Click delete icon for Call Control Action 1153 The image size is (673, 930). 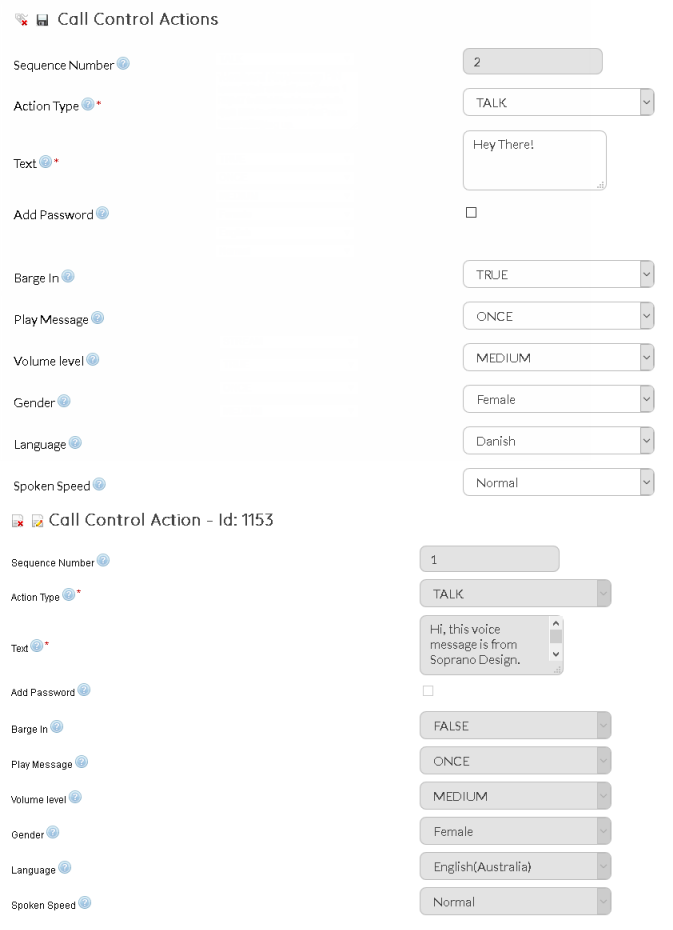point(18,521)
